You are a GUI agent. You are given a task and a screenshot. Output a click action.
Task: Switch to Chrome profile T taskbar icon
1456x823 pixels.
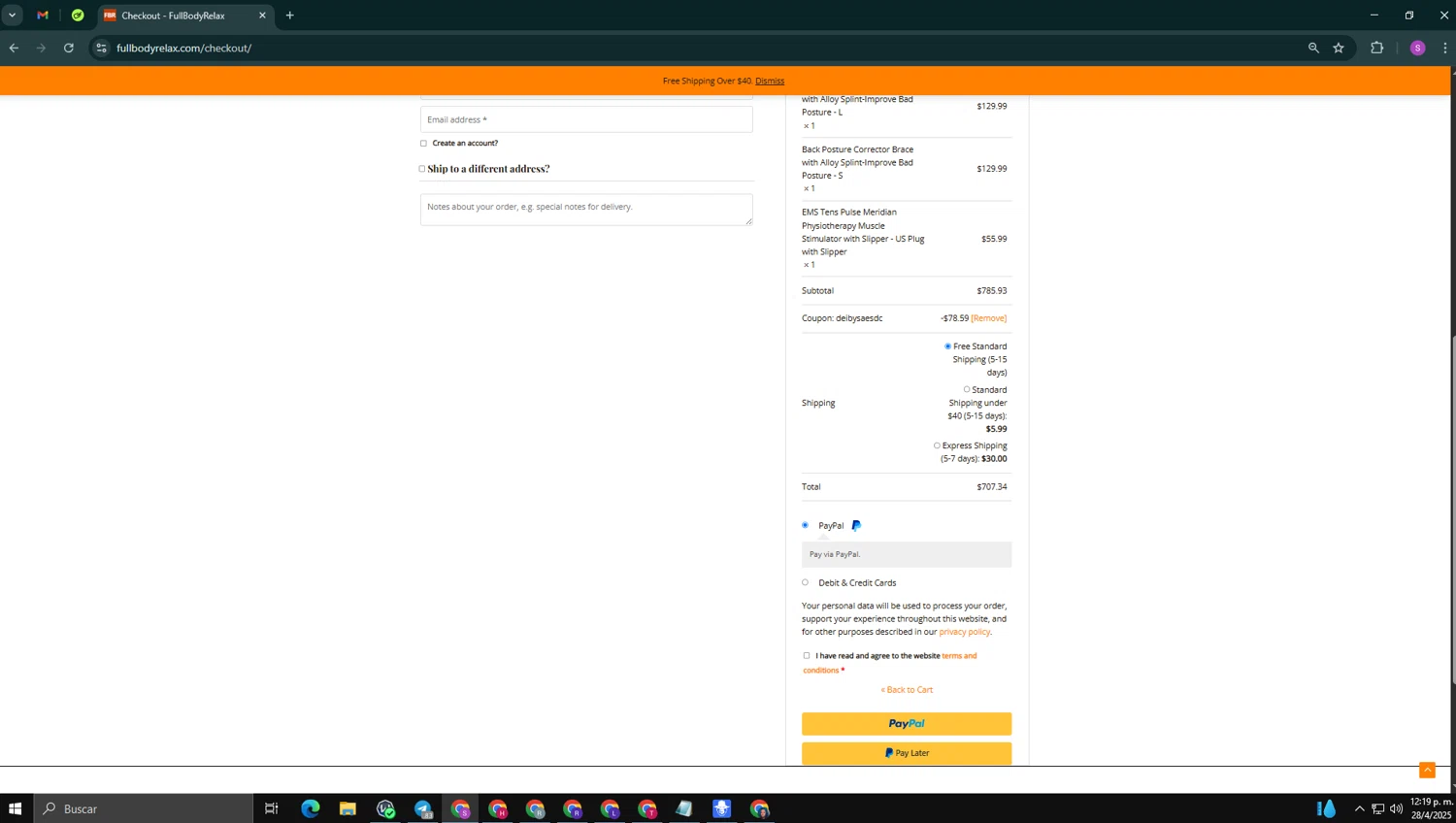pos(647,808)
